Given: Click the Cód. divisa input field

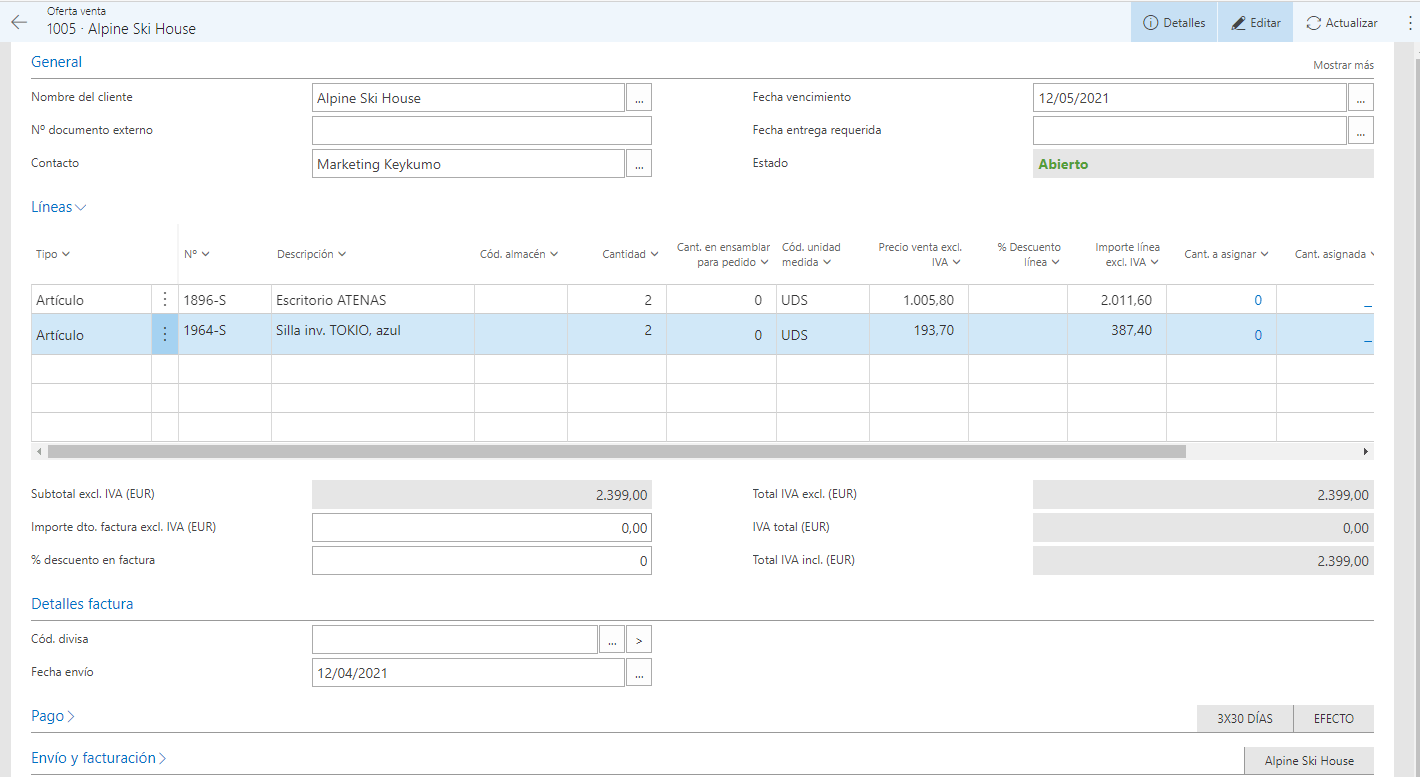Looking at the screenshot, I should pyautogui.click(x=455, y=639).
